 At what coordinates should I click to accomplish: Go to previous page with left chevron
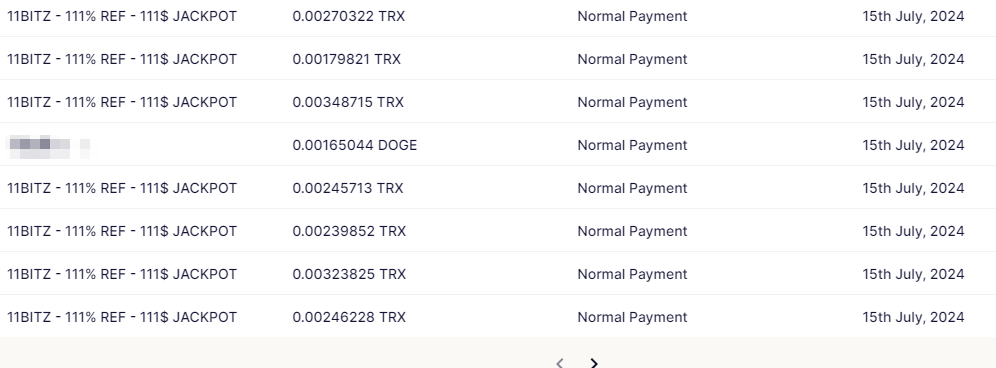pos(560,362)
